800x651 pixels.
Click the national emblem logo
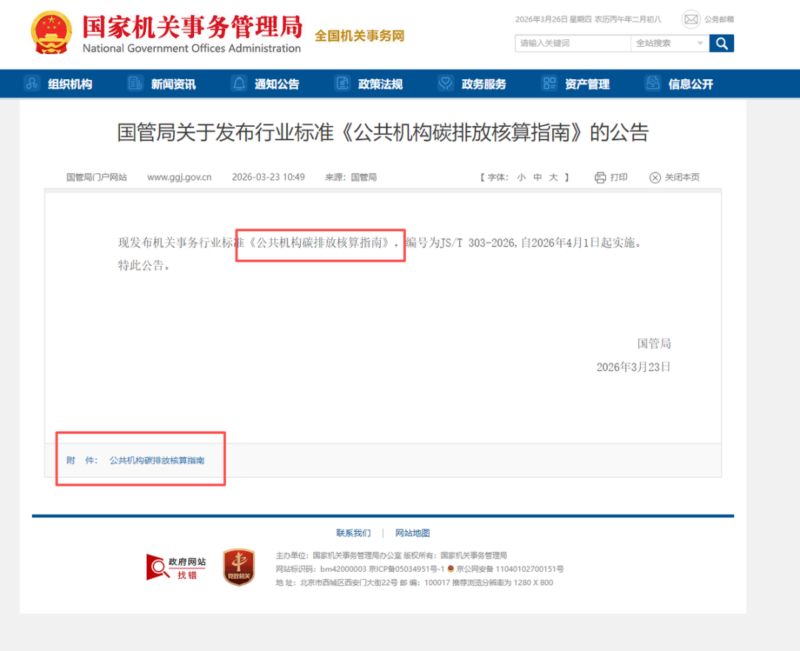click(x=50, y=33)
